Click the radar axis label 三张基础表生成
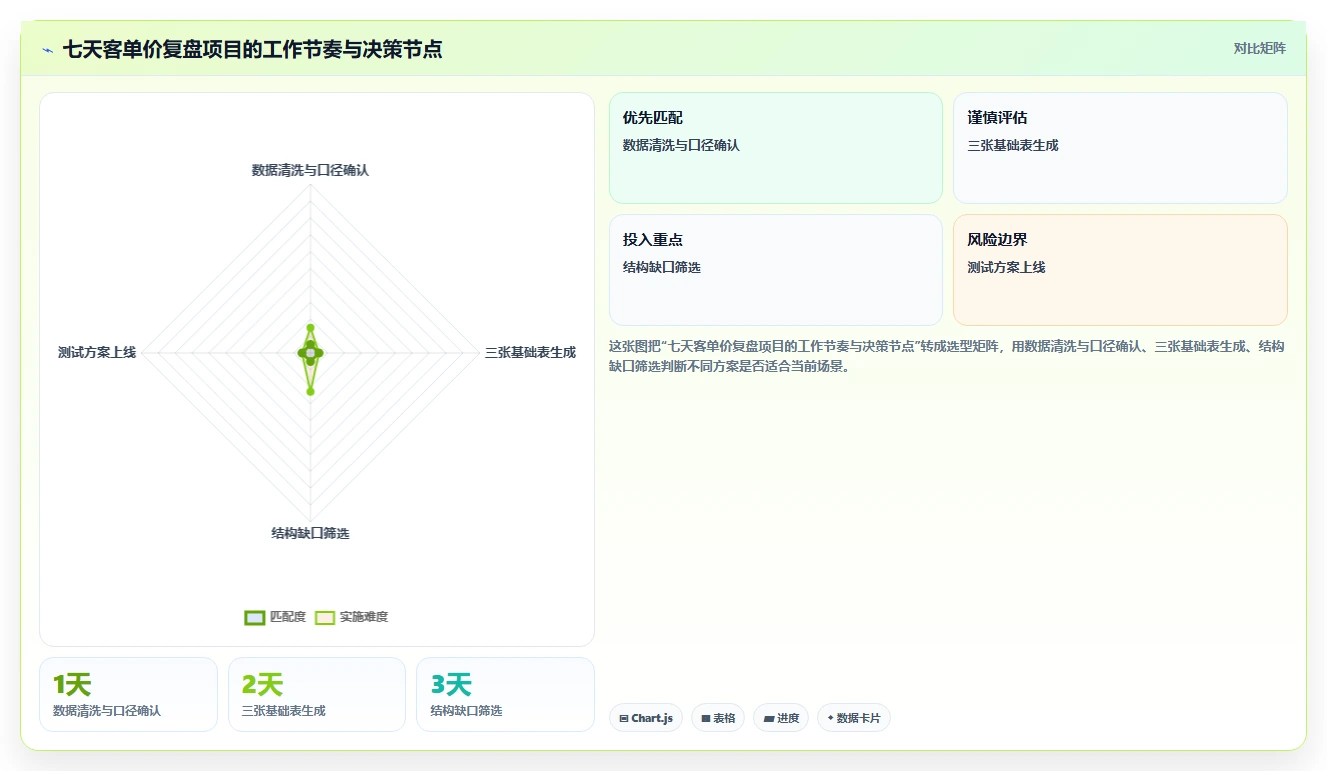This screenshot has width=1327, height=771. click(x=530, y=352)
